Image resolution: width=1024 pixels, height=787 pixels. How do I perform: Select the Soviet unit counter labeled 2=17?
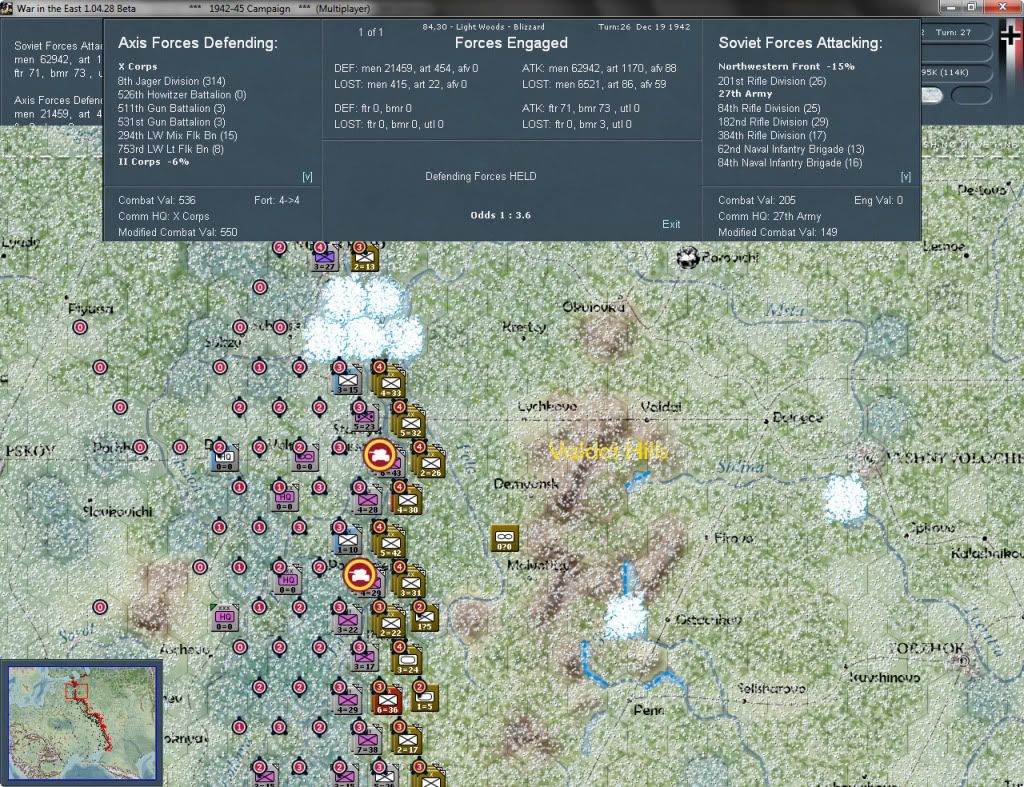click(407, 739)
